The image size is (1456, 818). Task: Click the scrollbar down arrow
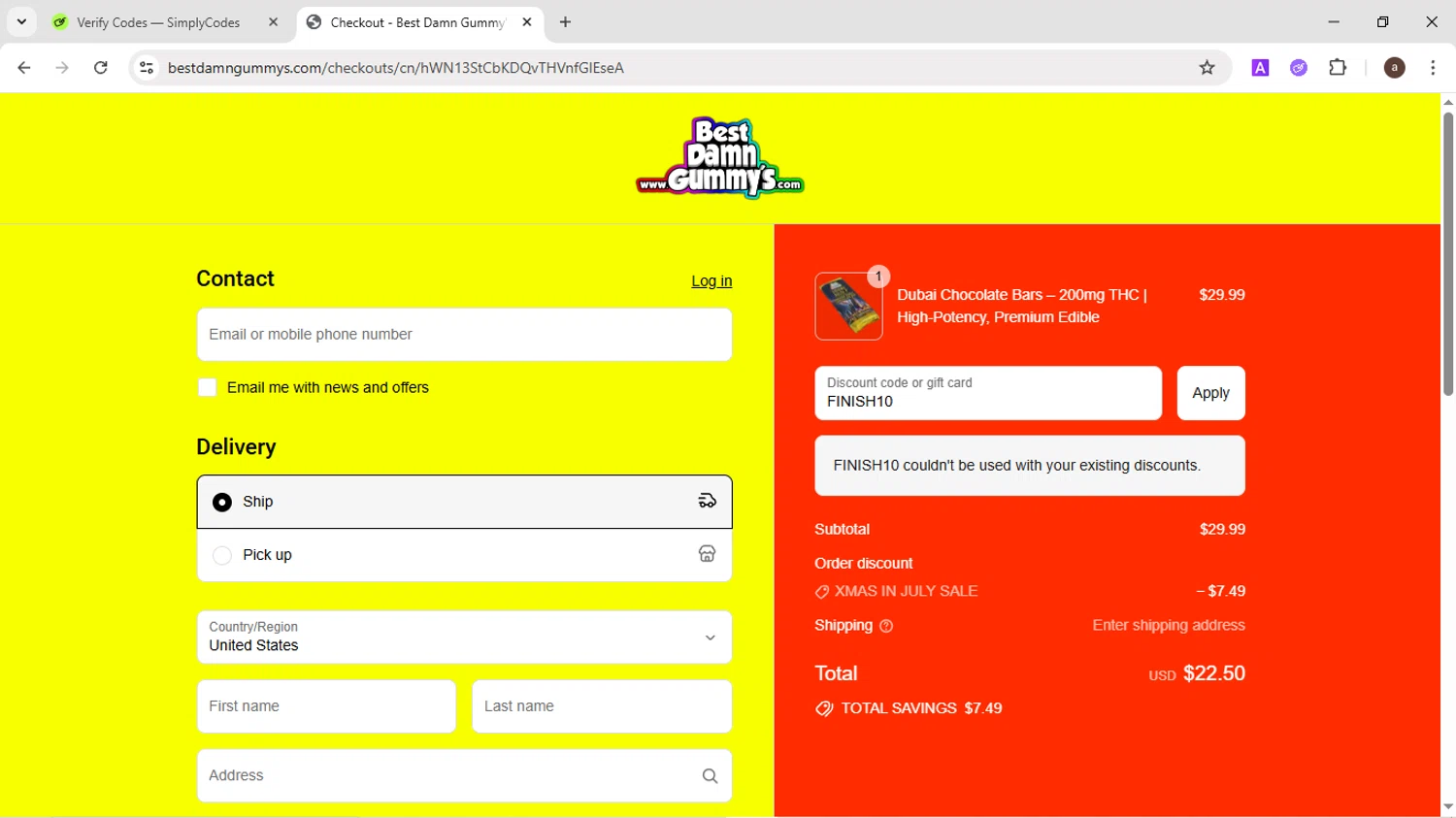[1448, 807]
